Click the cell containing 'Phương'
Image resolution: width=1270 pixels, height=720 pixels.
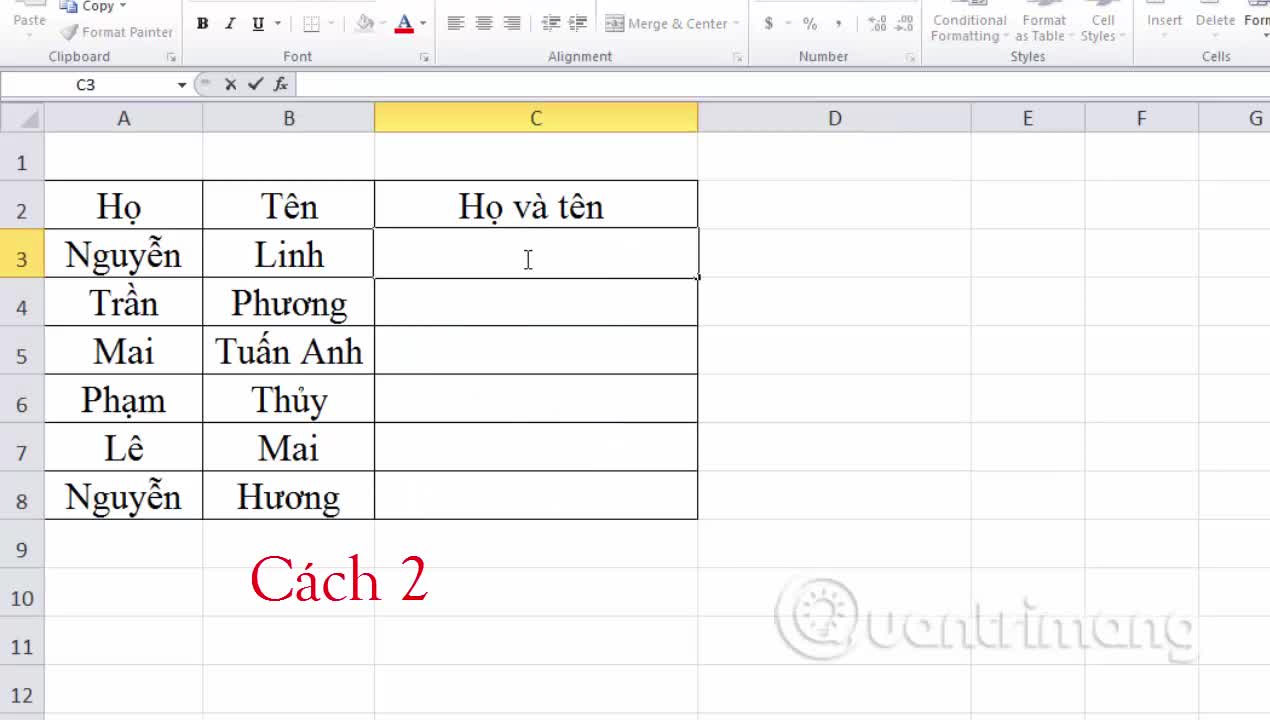289,302
